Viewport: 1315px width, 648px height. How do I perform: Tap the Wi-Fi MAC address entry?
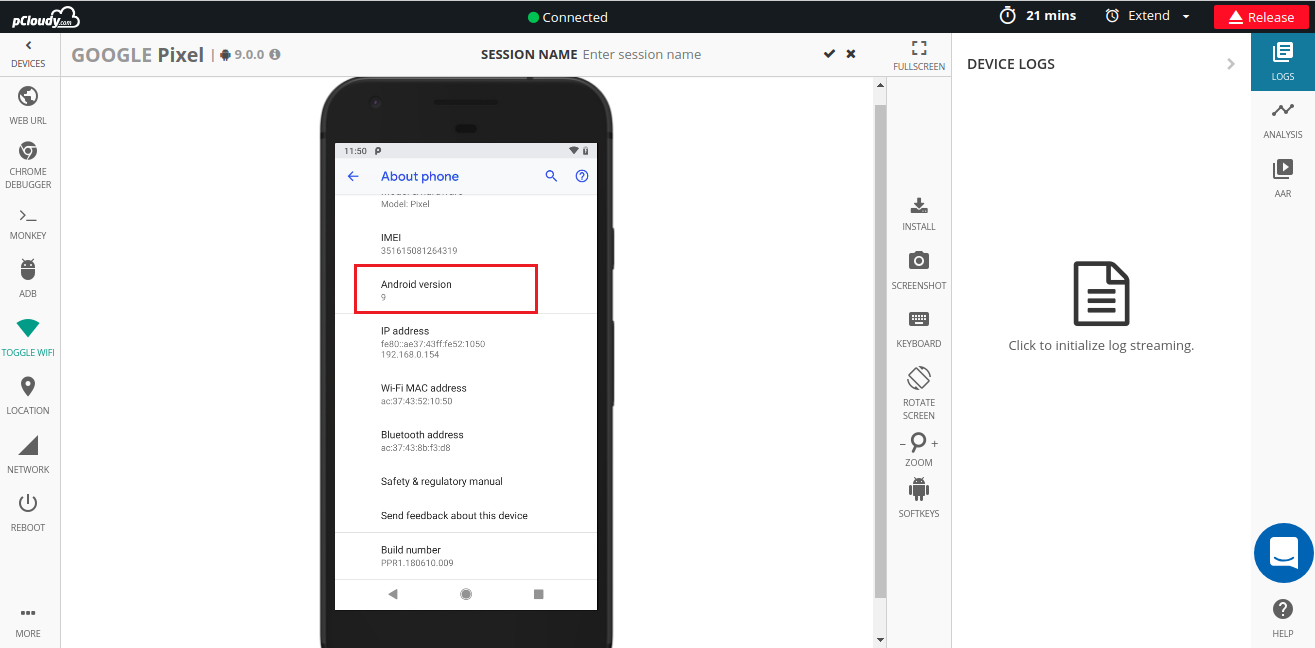pyautogui.click(x=466, y=394)
